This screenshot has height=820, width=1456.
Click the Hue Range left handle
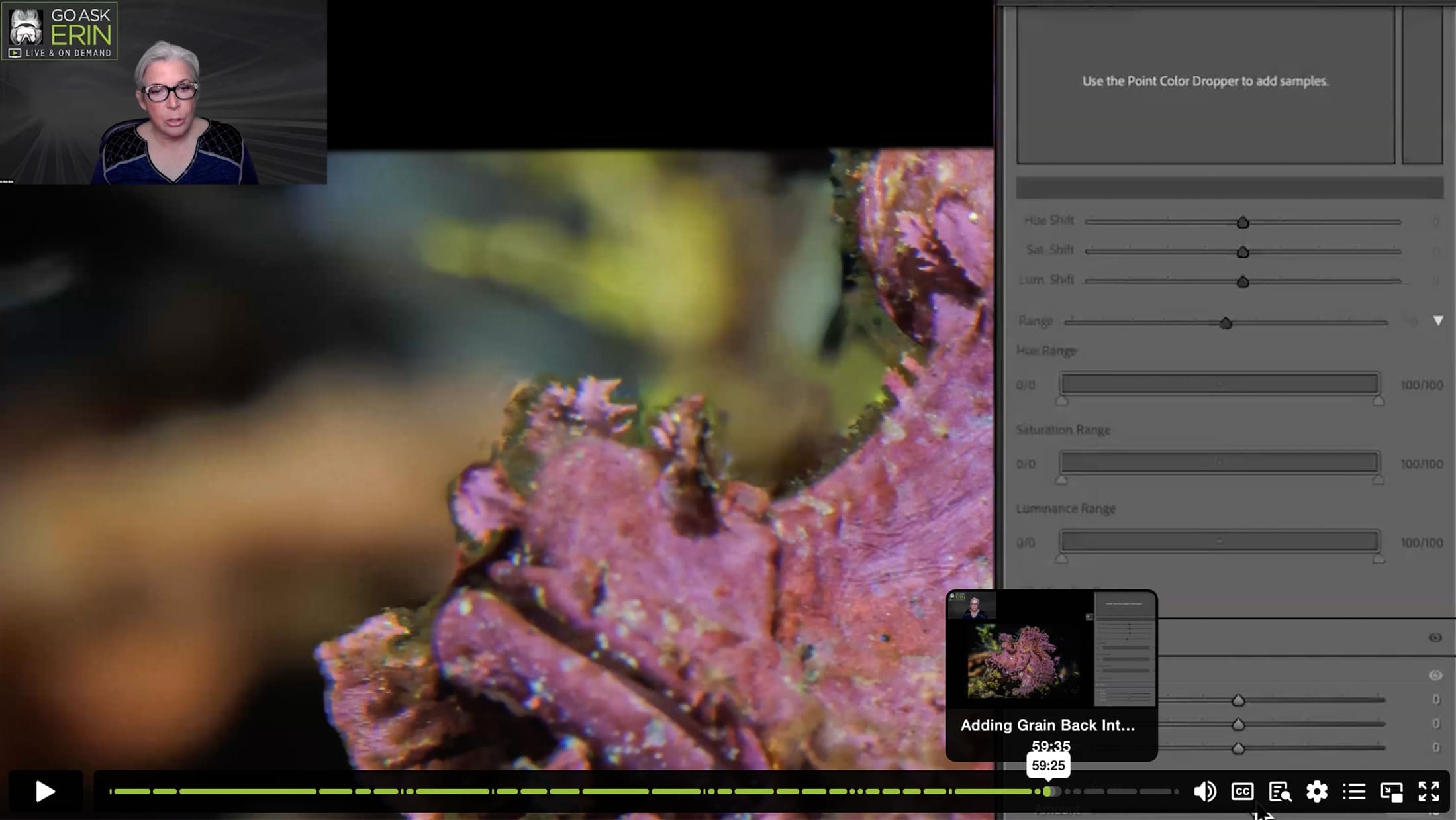(1061, 401)
